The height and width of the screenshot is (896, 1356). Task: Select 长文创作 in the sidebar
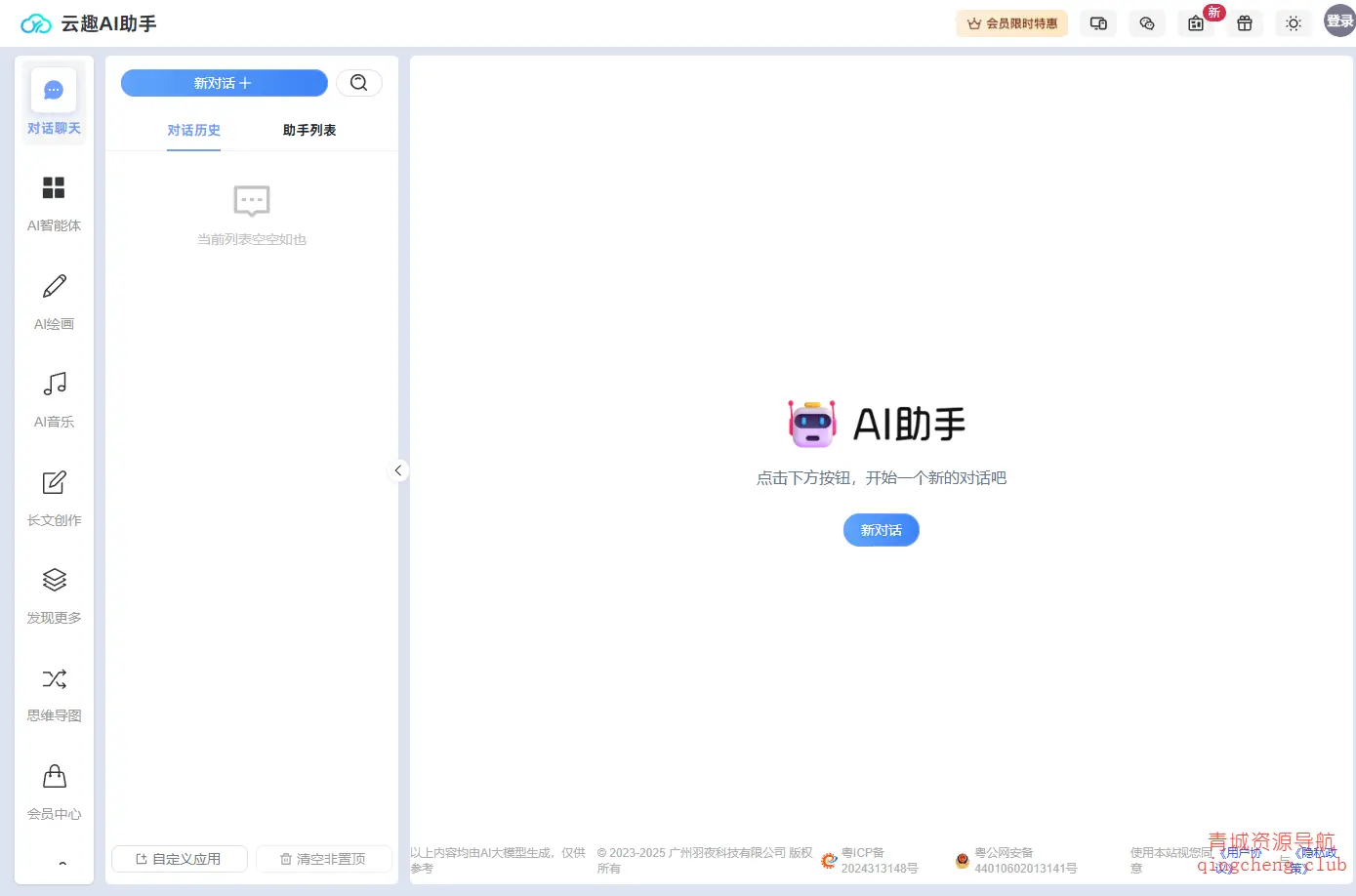(x=54, y=495)
